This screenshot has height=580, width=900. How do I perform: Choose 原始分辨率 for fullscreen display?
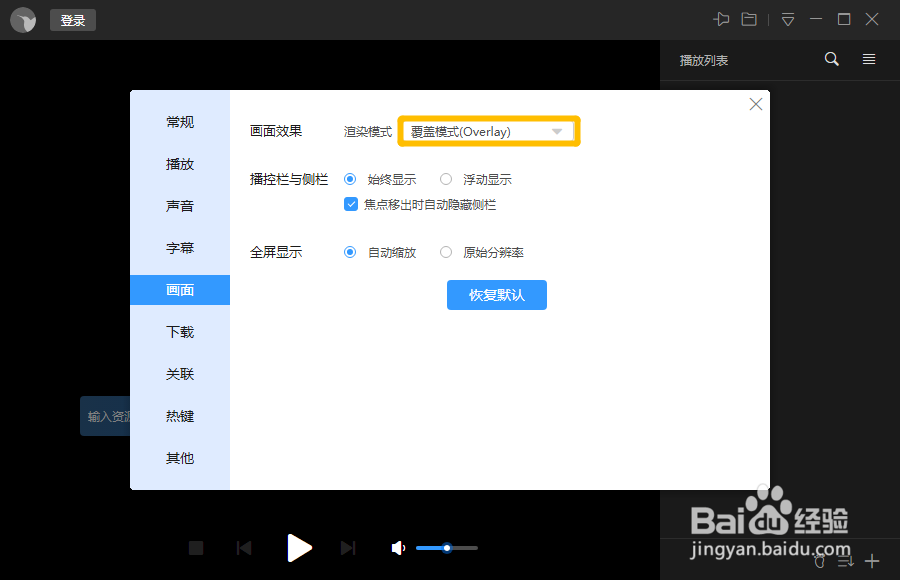445,252
